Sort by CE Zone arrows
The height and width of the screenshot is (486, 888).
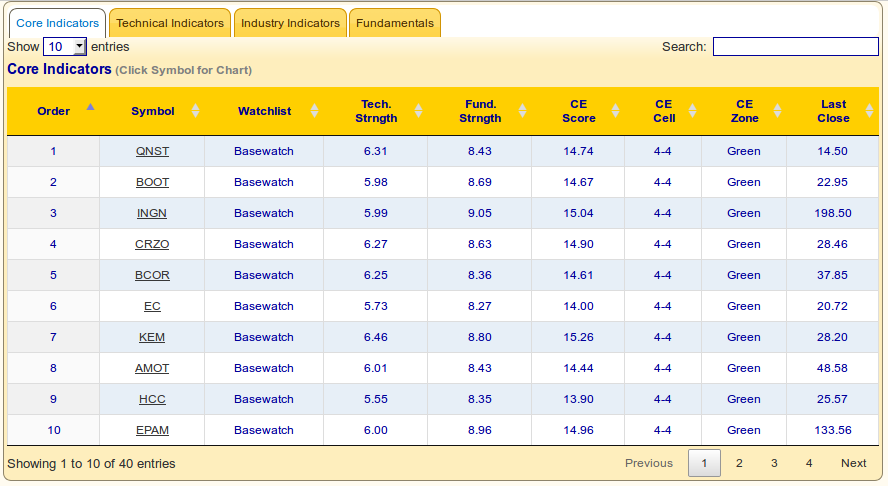tap(778, 110)
